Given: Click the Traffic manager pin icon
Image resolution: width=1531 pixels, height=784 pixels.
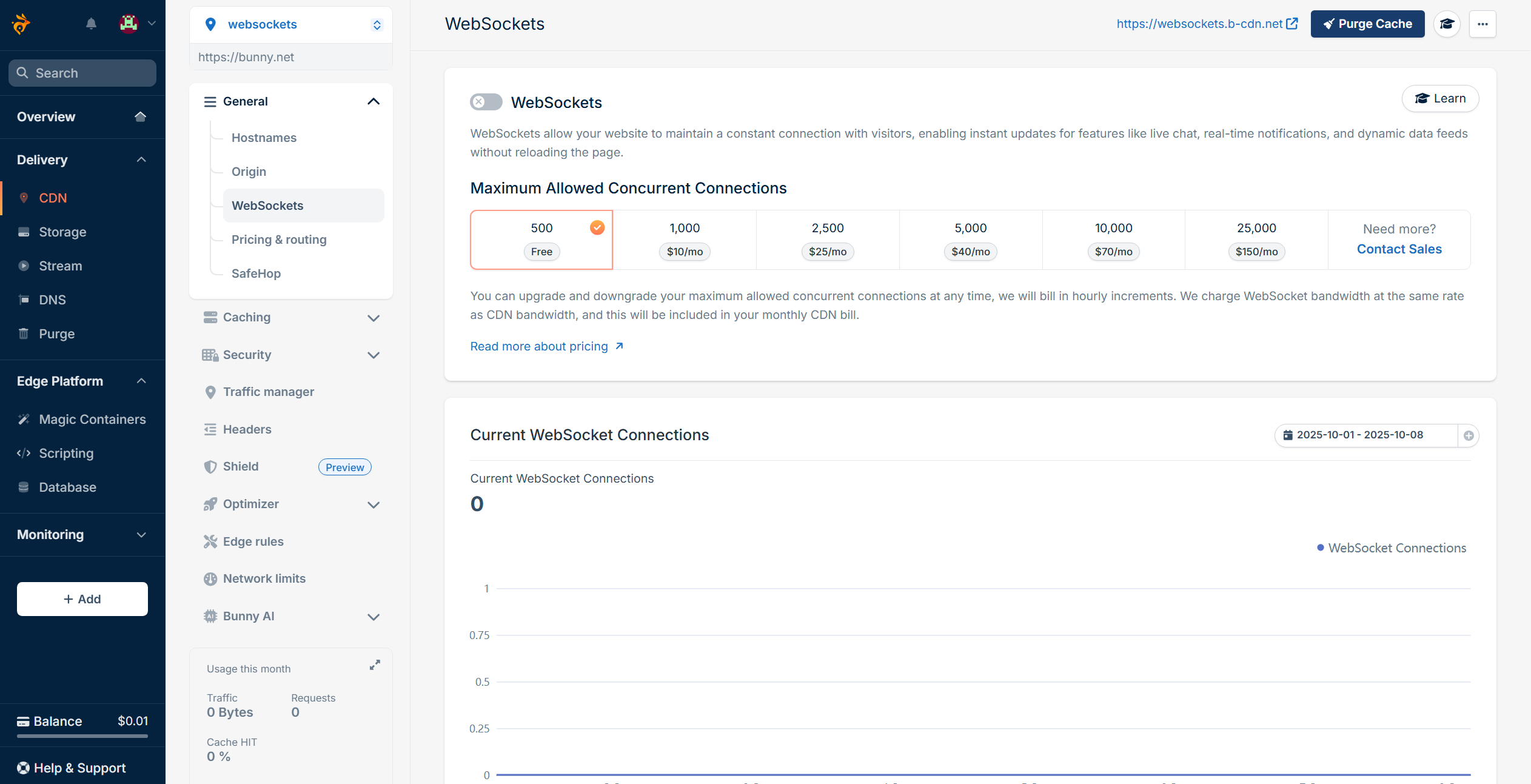Looking at the screenshot, I should pos(210,392).
